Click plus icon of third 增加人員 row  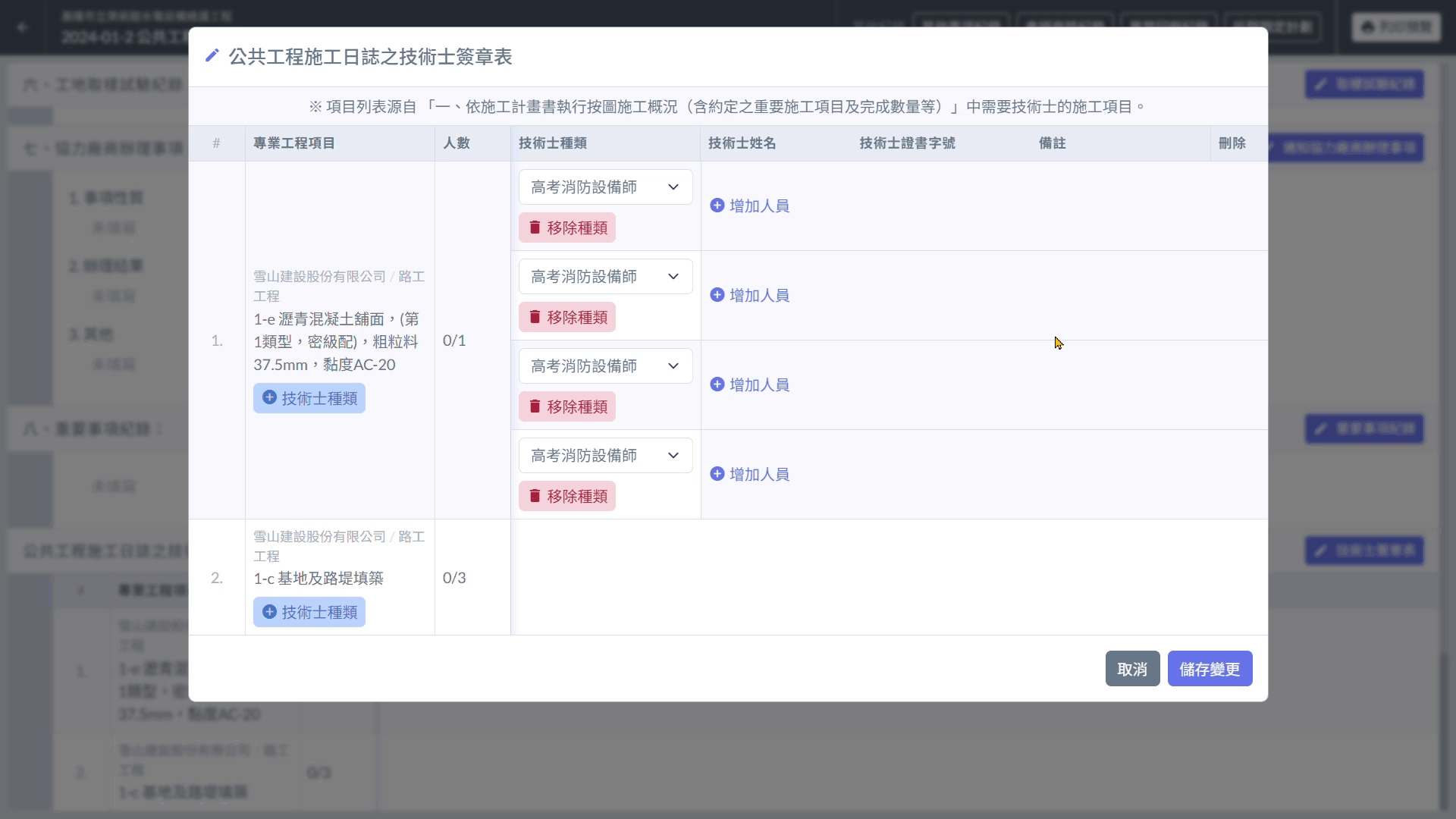pyautogui.click(x=717, y=384)
